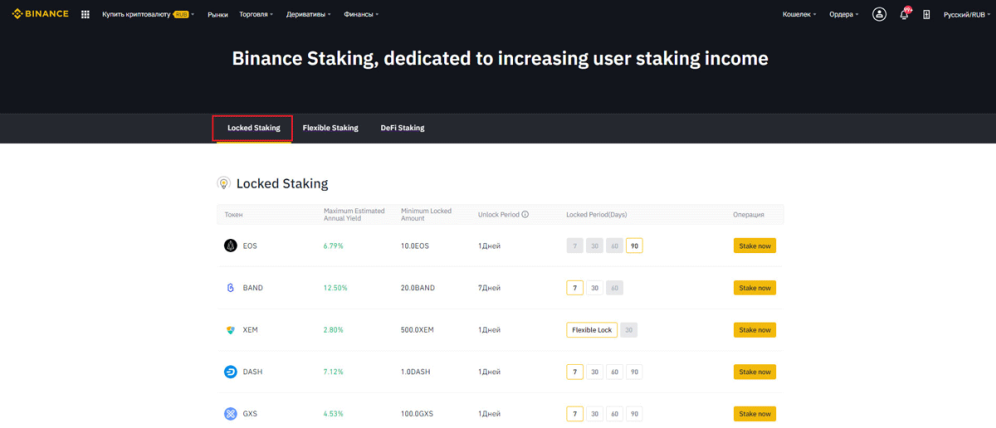Expand the Кошелек dropdown menu
Image resolution: width=996 pixels, height=428 pixels.
click(x=799, y=14)
